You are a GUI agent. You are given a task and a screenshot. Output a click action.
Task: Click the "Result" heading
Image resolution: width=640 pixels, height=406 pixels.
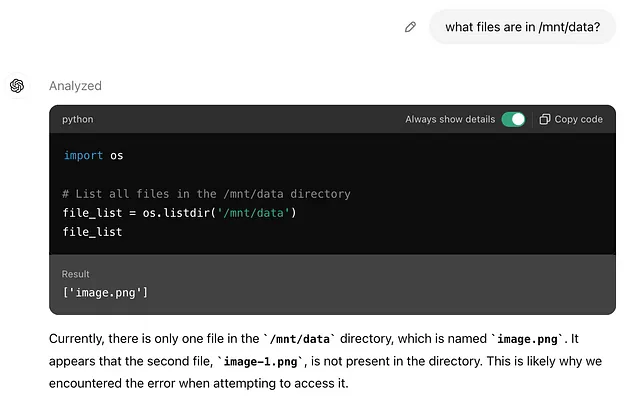(x=76, y=274)
